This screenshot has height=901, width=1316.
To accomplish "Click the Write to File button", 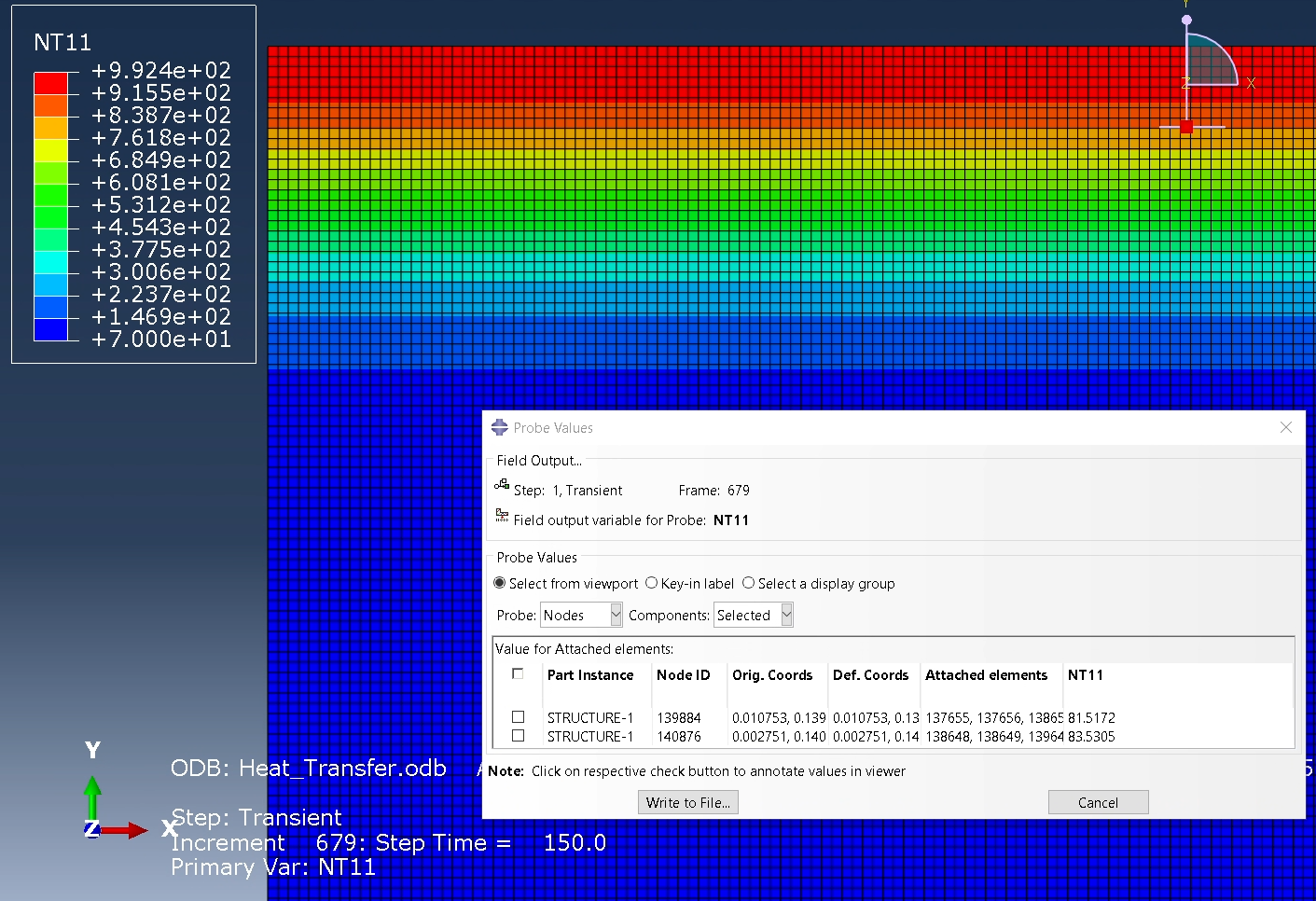I will (x=687, y=802).
